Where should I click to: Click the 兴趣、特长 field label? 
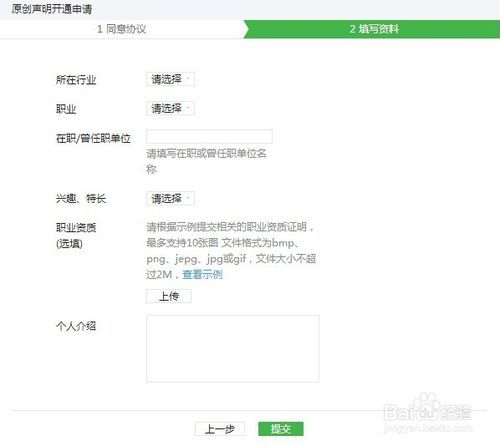(x=81, y=199)
